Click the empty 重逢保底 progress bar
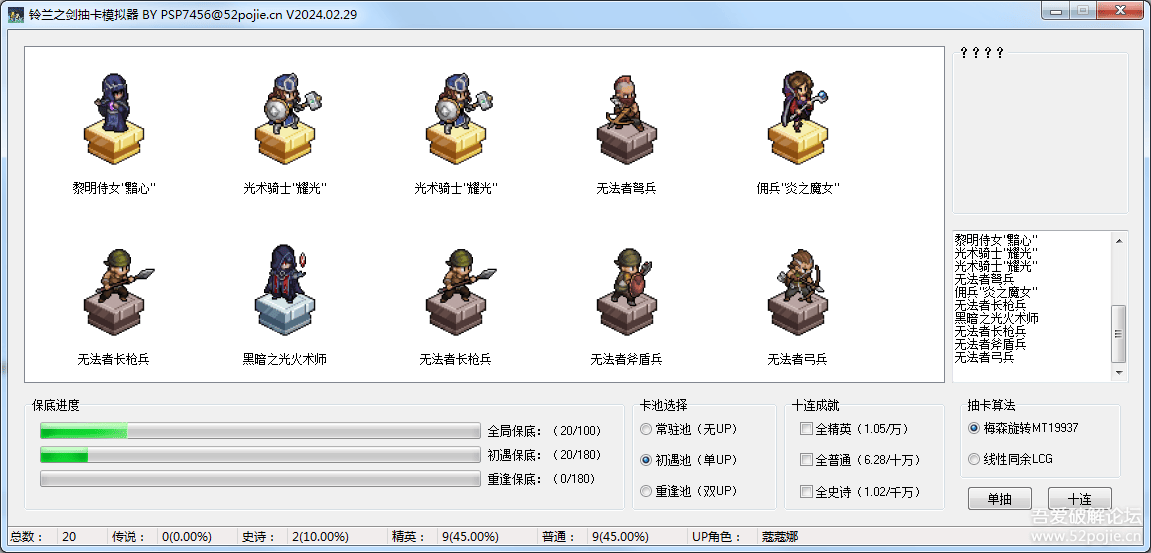This screenshot has height=553, width=1151. coord(260,479)
